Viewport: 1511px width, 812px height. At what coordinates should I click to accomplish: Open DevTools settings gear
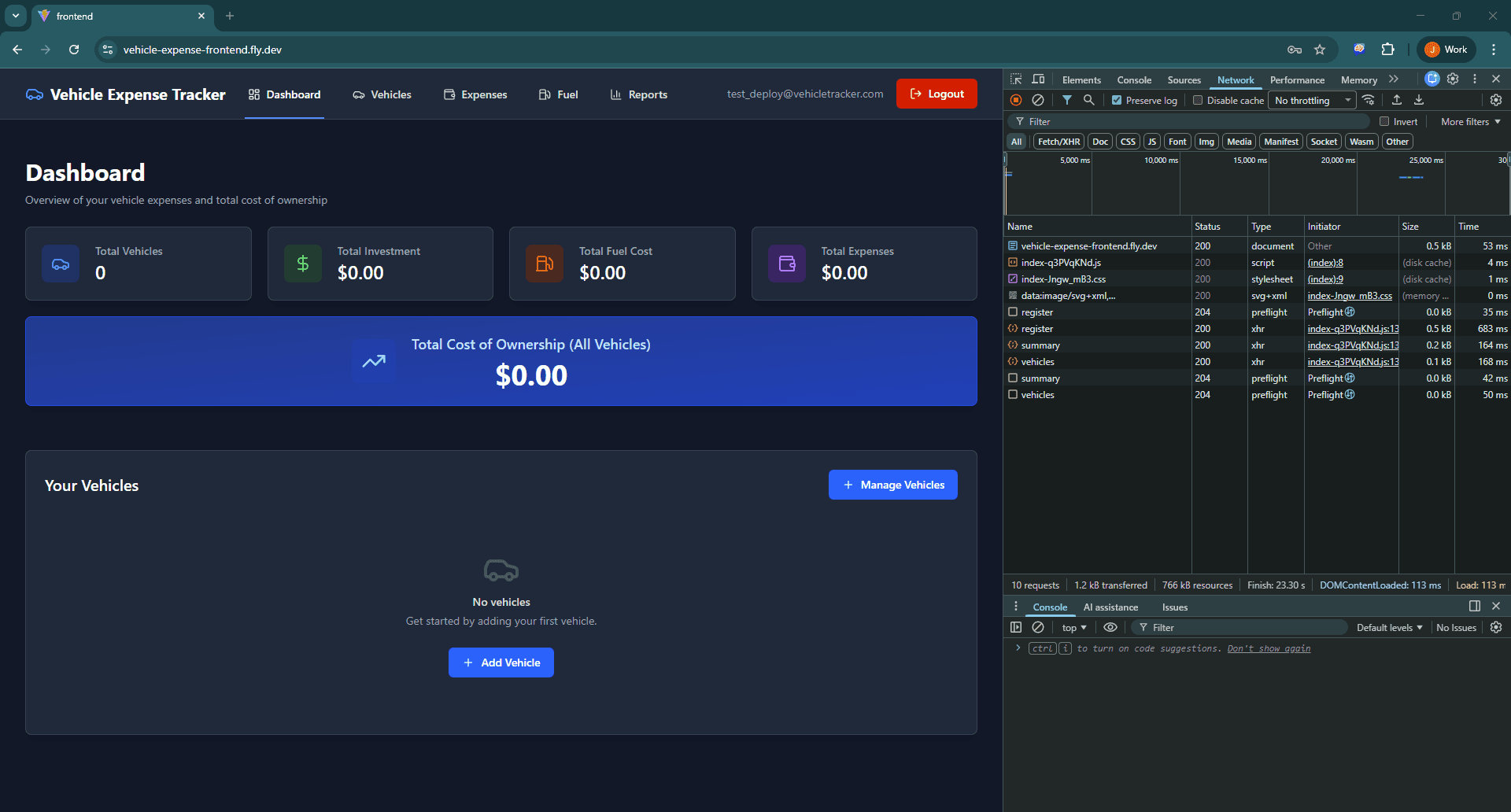click(1454, 79)
